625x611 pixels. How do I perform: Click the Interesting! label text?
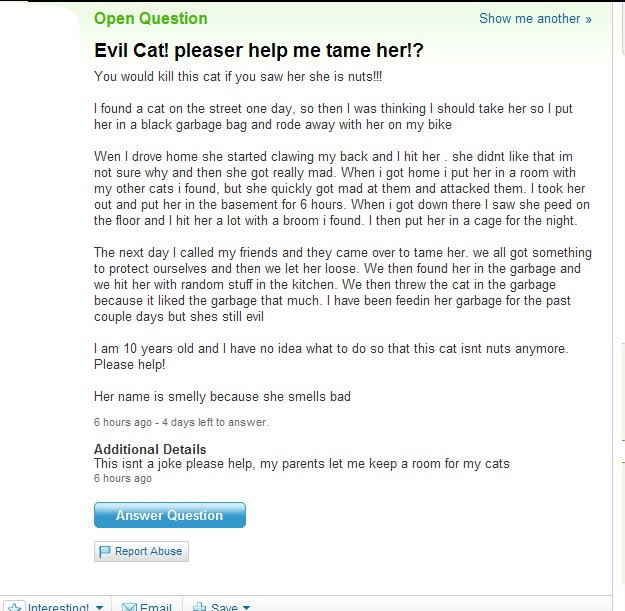[58, 607]
